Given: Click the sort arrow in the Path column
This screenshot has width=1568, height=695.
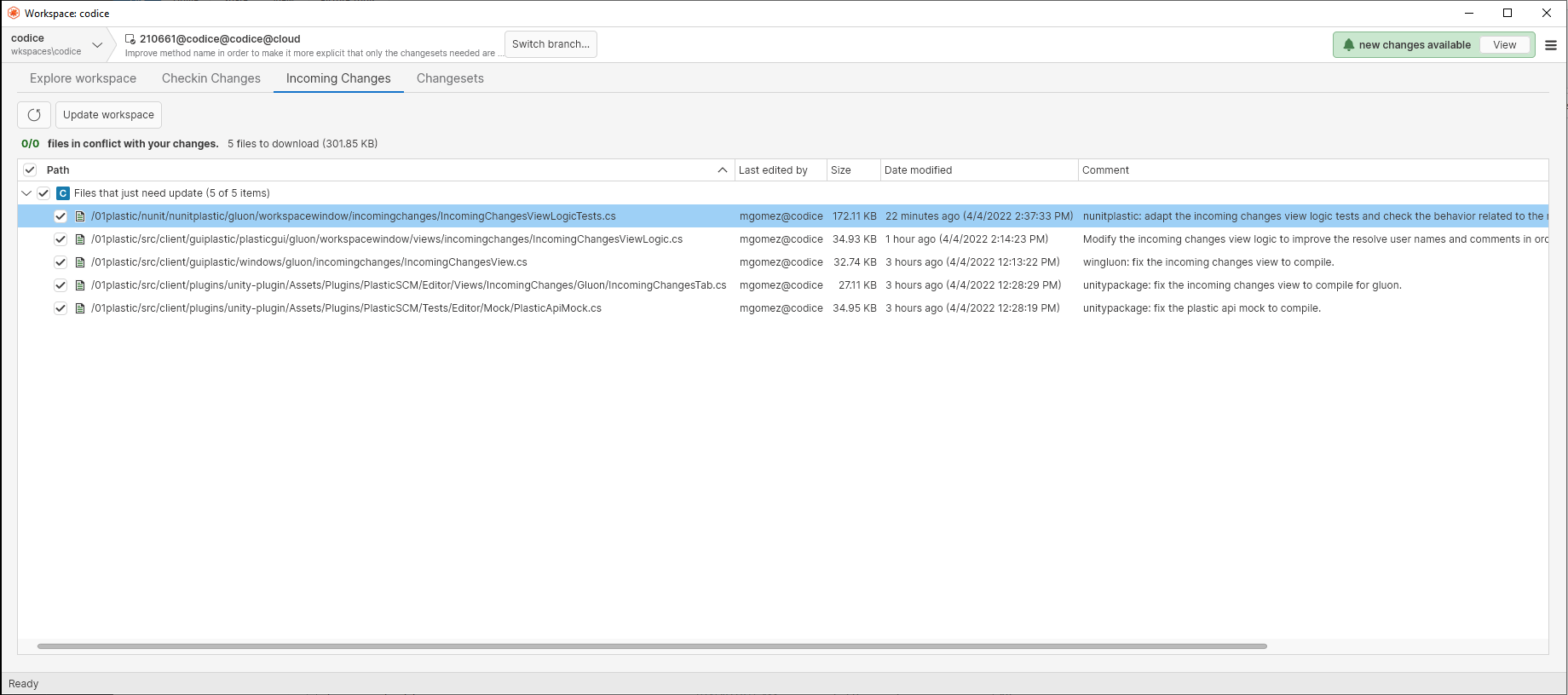Looking at the screenshot, I should (723, 170).
